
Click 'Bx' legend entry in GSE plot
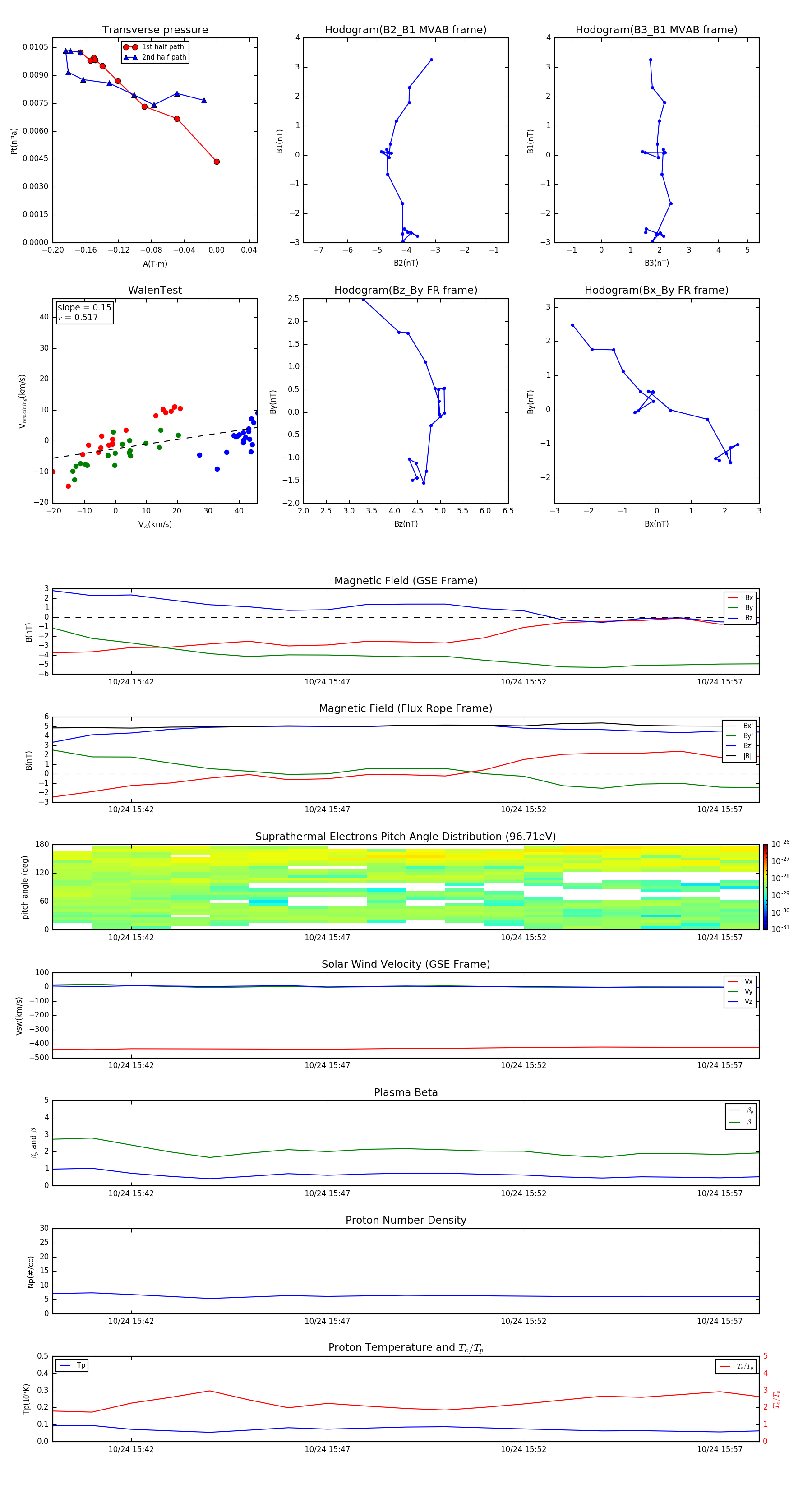740,598
